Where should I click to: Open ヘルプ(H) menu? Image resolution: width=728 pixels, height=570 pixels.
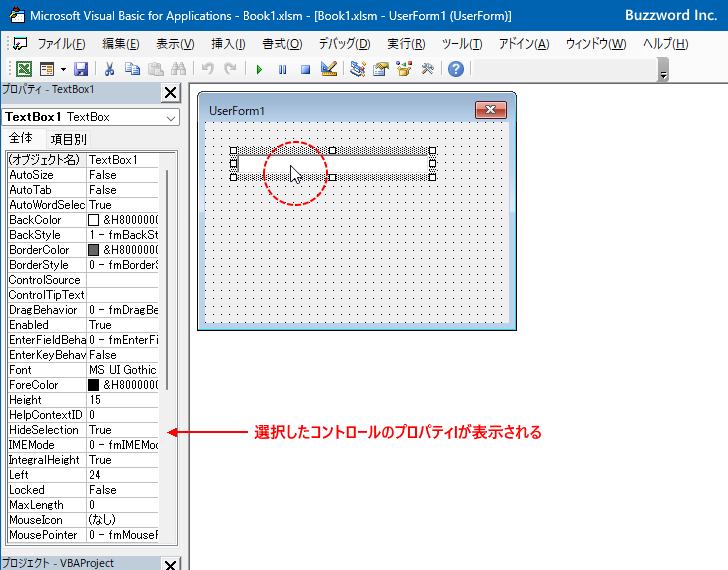pos(665,44)
